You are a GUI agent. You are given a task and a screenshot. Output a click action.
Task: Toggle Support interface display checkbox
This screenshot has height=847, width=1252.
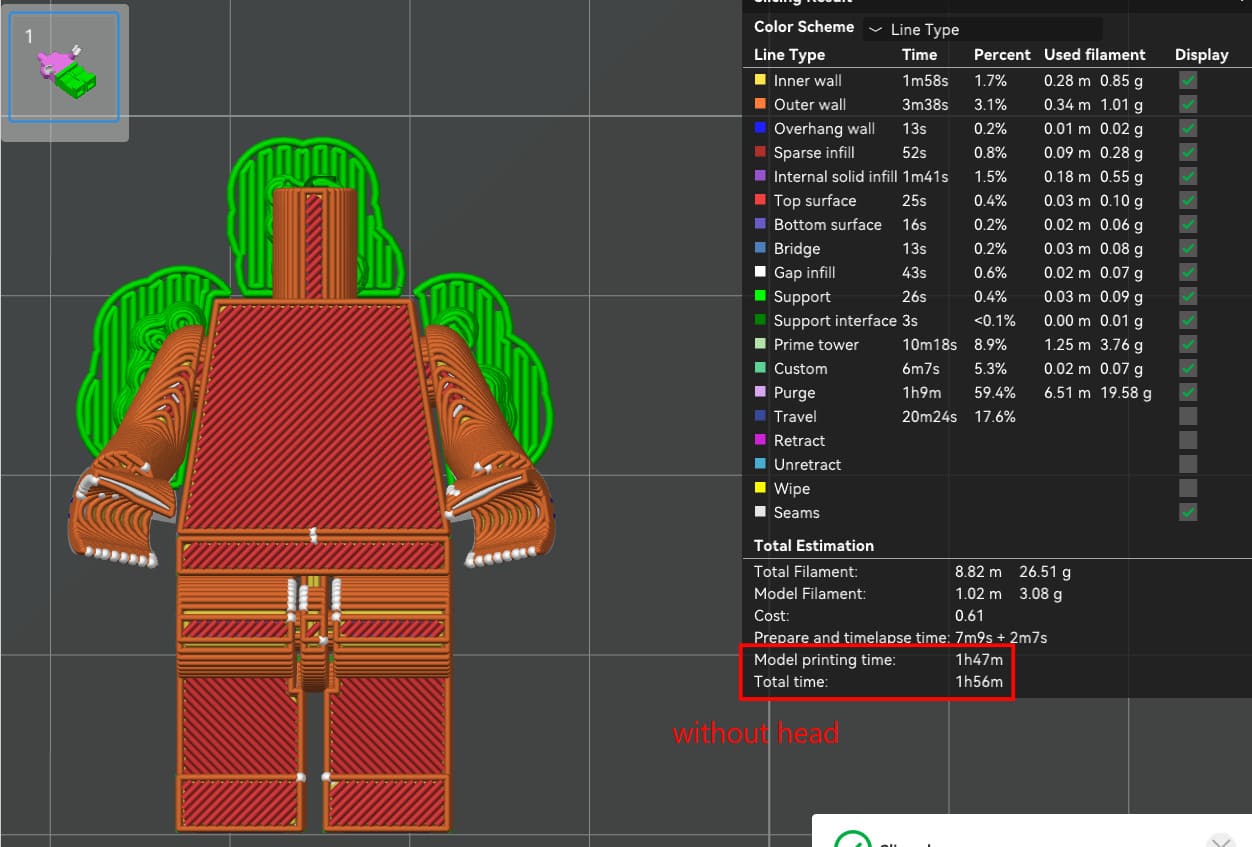(1188, 320)
